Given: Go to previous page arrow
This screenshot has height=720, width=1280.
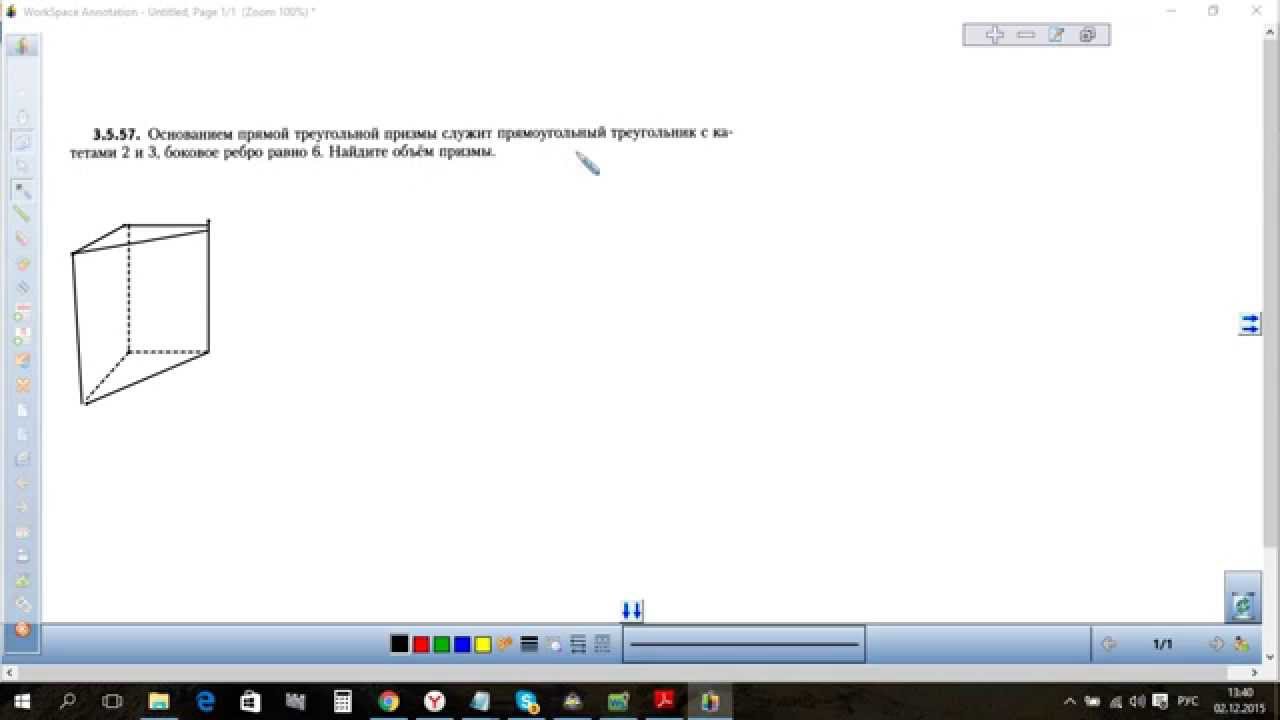Looking at the screenshot, I should point(1108,644).
